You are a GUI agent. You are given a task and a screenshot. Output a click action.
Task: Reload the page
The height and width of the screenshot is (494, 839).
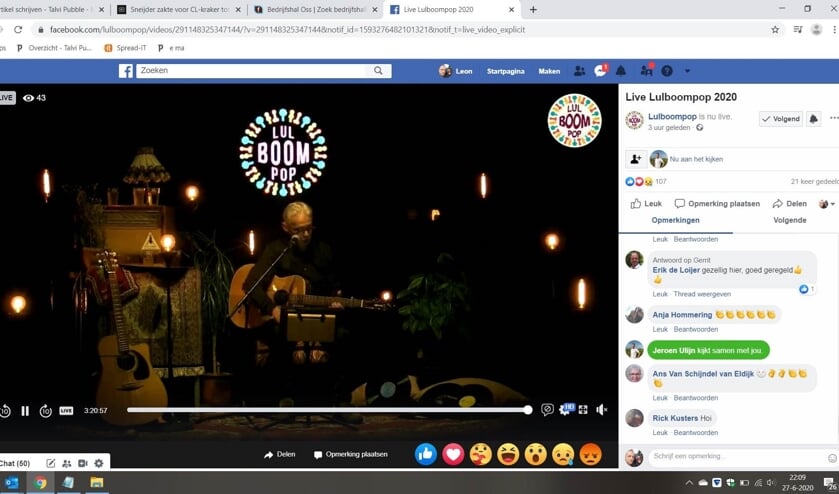18,30
